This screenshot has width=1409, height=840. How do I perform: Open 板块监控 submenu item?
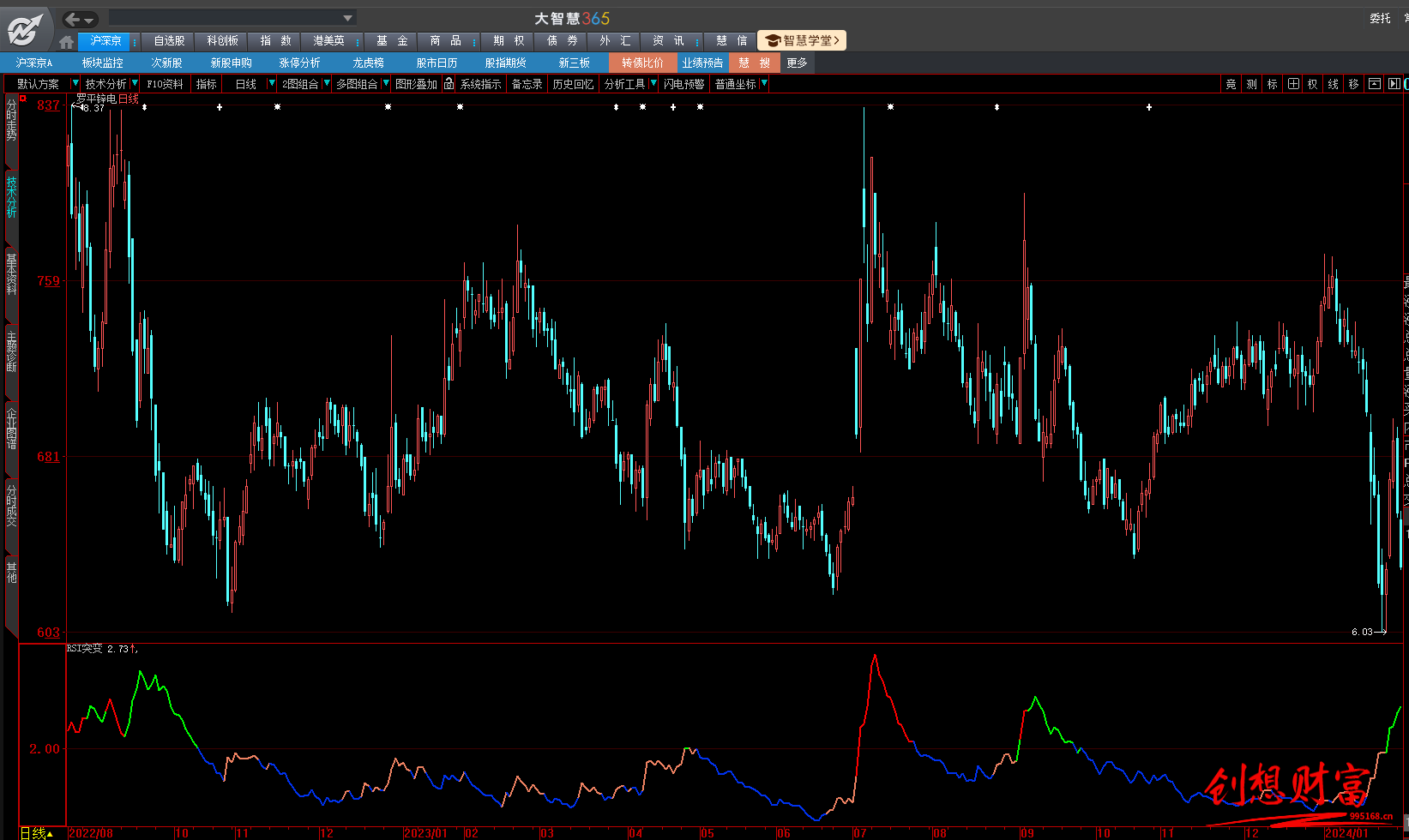(102, 63)
